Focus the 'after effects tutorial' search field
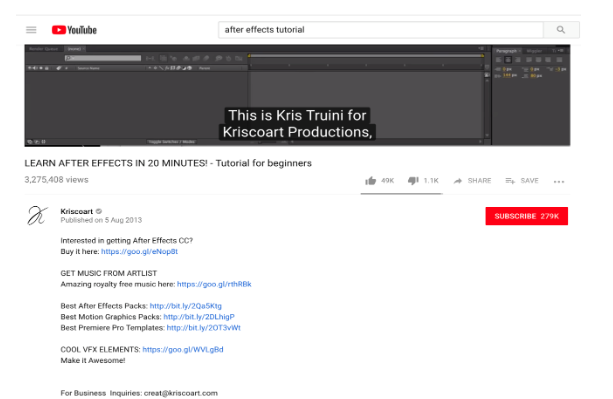This screenshot has width=613, height=399. point(381,30)
